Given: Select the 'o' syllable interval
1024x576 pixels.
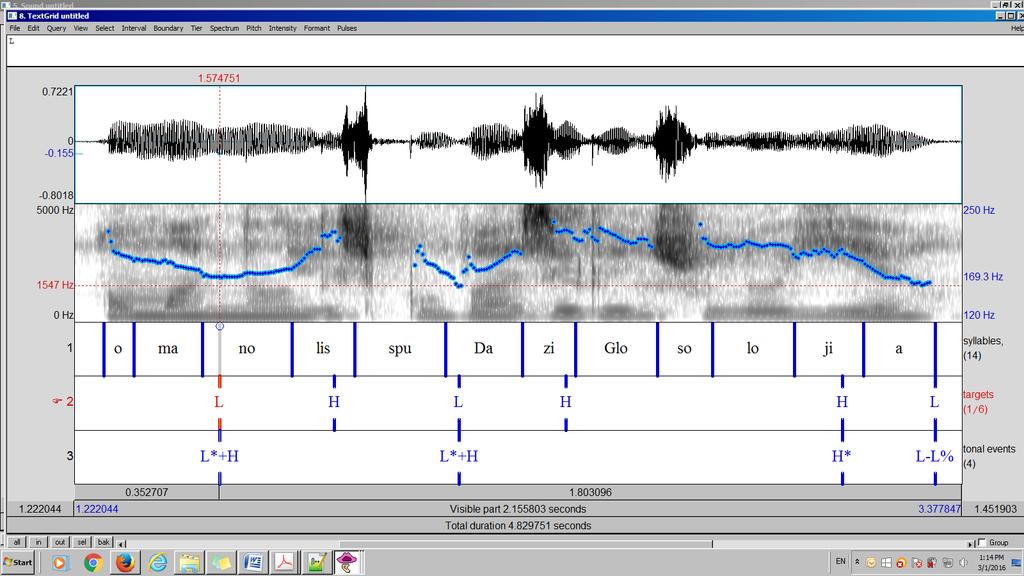Looking at the screenshot, I should [x=118, y=349].
